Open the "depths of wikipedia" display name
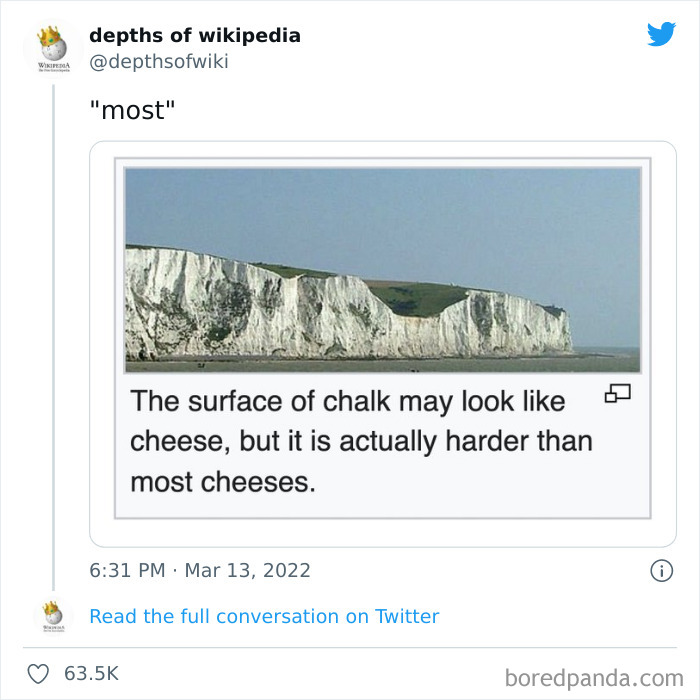700x700 pixels. (195, 36)
